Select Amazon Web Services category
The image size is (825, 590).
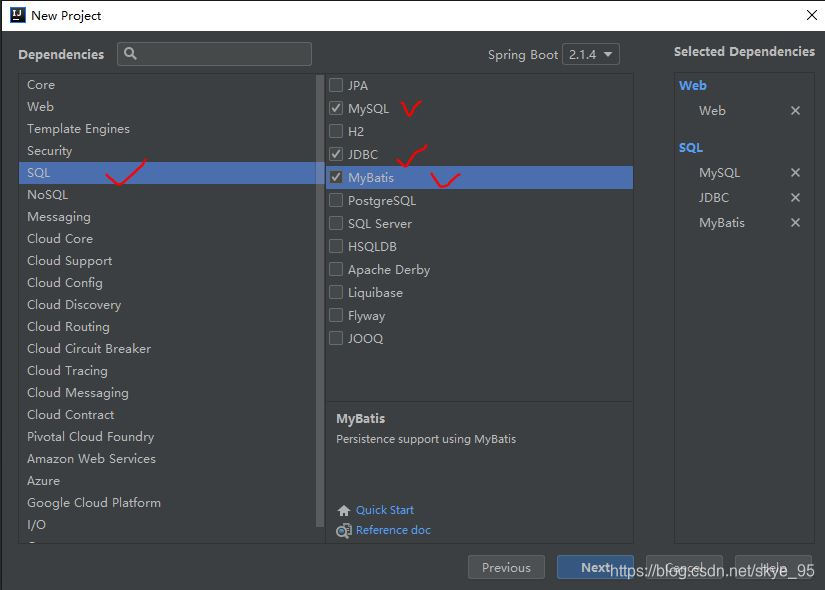(x=167, y=459)
